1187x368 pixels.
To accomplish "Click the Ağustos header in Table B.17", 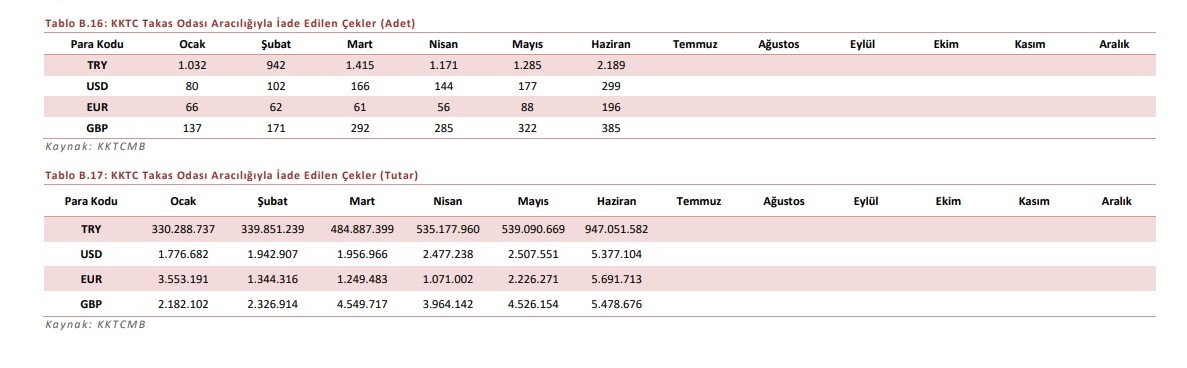I will coord(784,201).
